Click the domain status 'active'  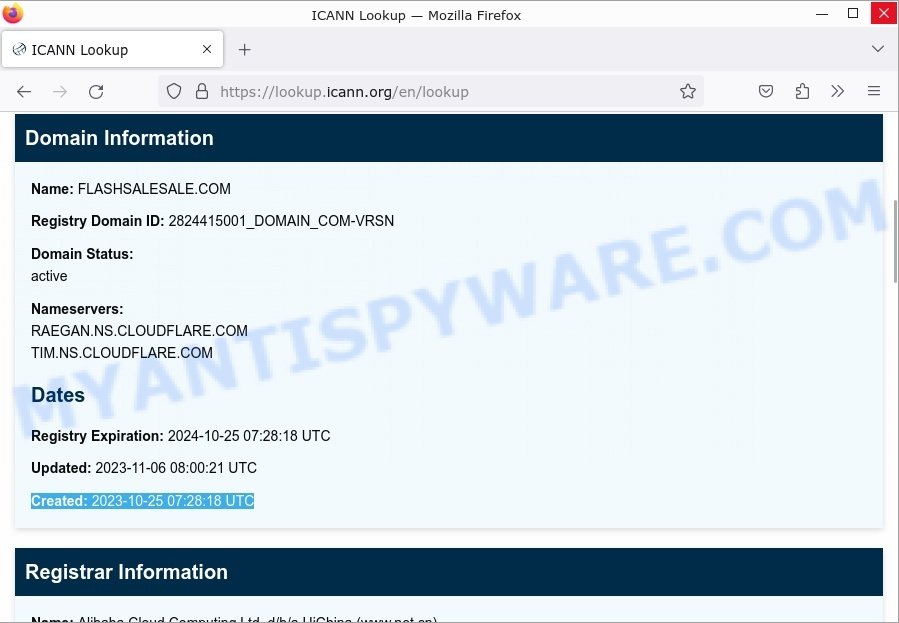coord(49,276)
